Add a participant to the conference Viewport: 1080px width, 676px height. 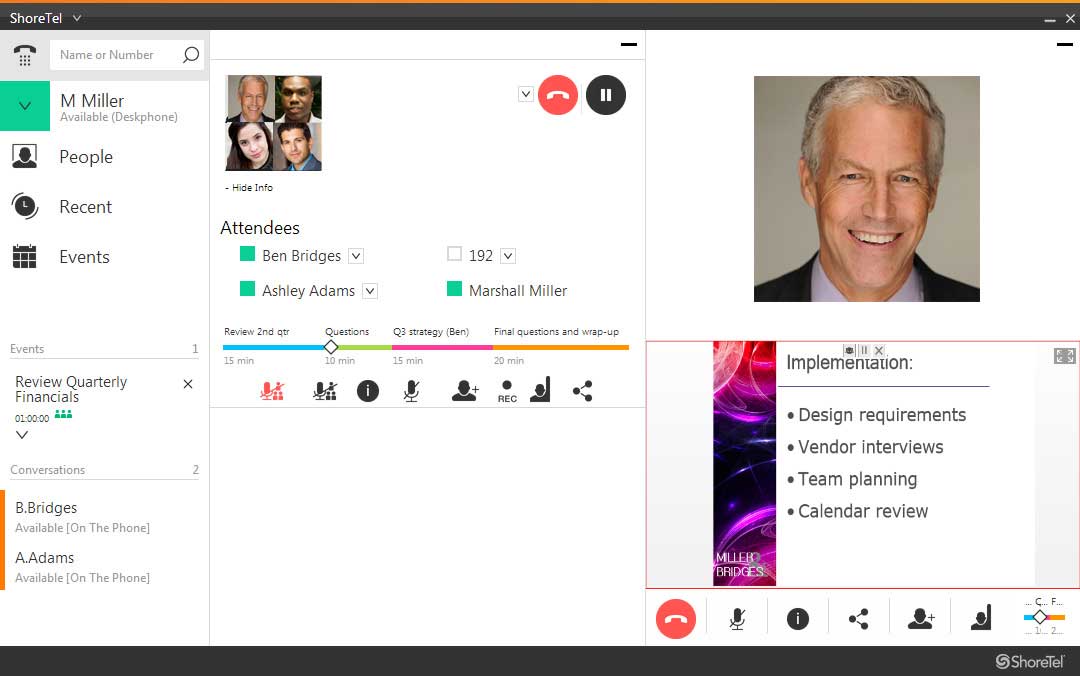point(464,391)
